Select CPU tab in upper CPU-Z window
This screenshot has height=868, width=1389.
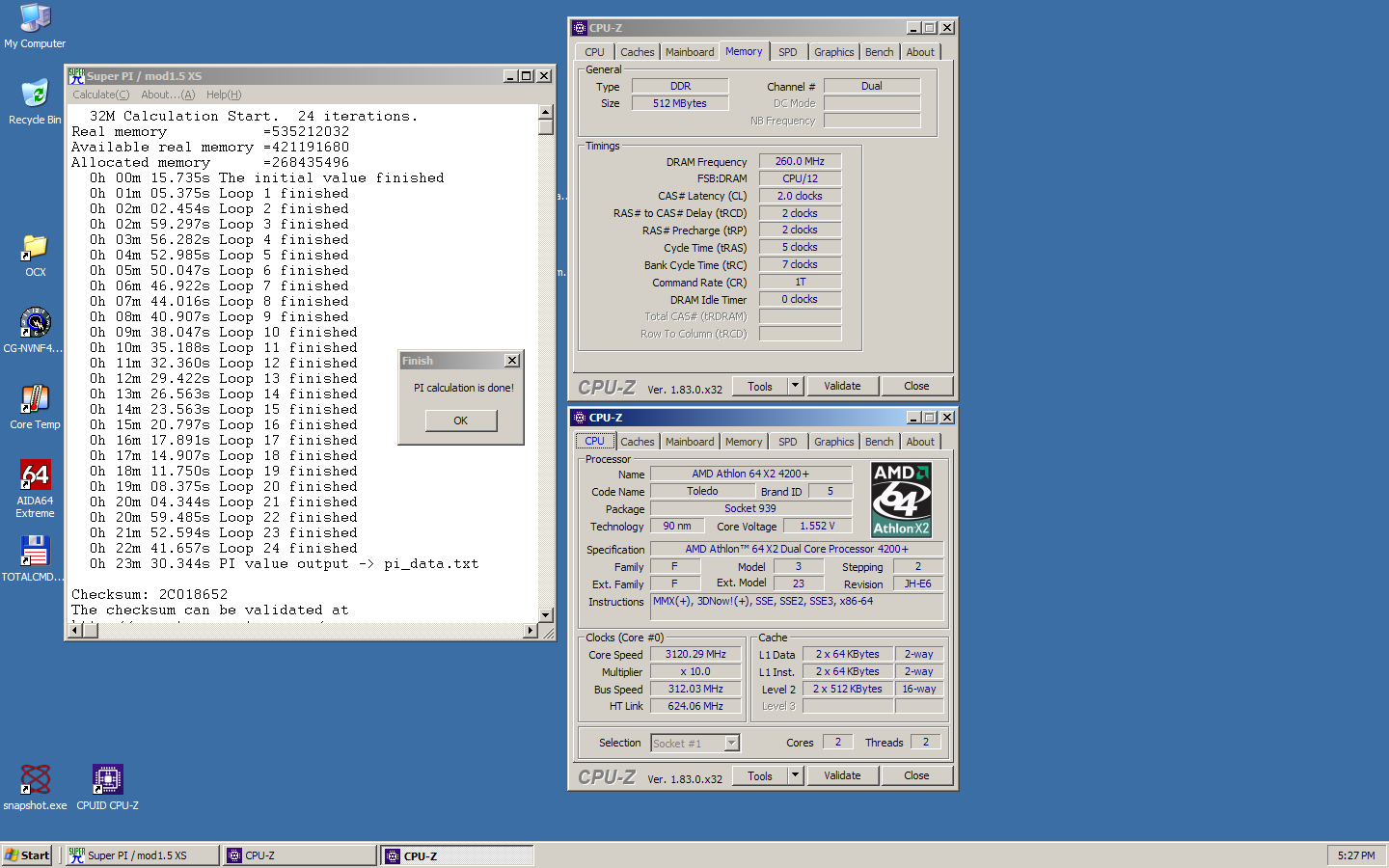pos(594,52)
